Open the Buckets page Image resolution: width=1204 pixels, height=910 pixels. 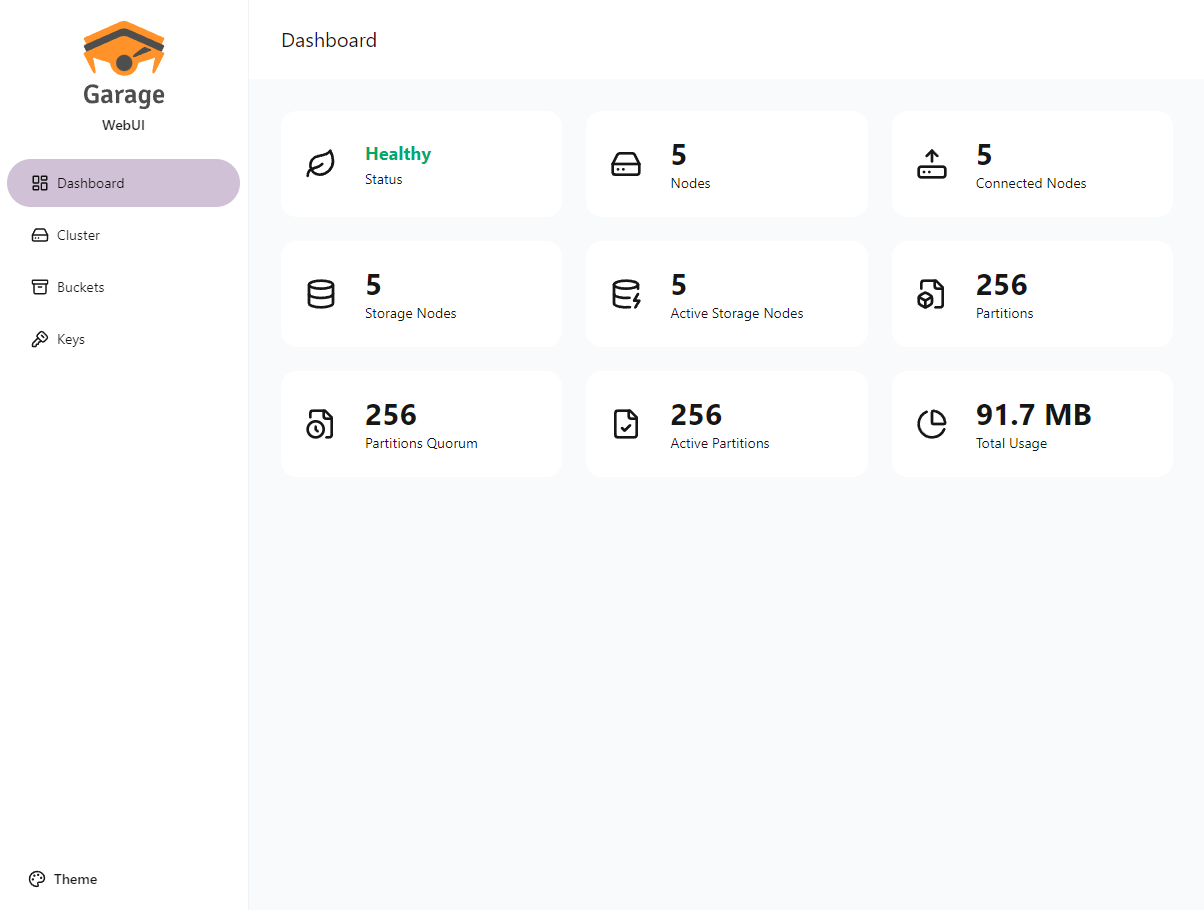[x=80, y=287]
